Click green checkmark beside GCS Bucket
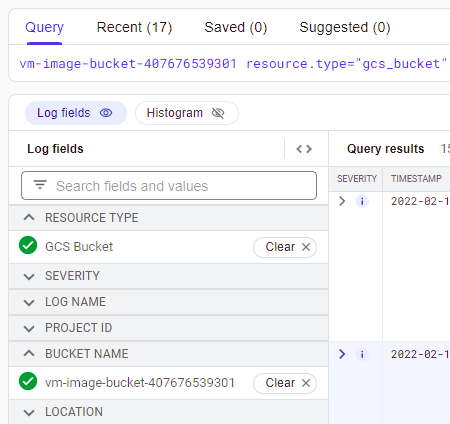This screenshot has width=450, height=424. pos(28,245)
